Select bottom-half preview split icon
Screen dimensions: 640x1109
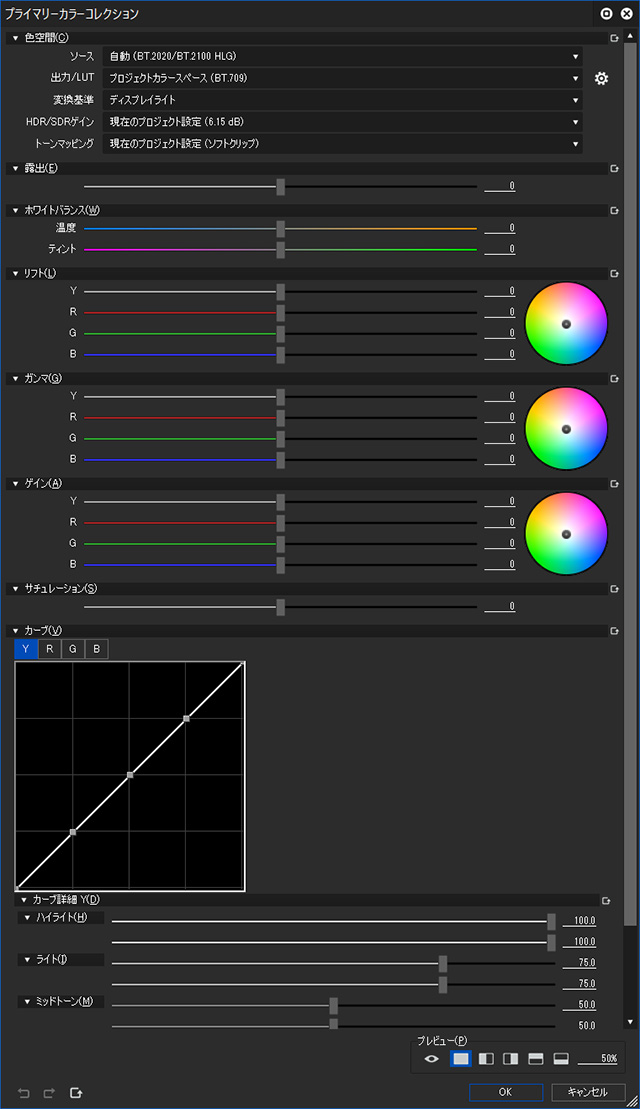coord(561,1059)
